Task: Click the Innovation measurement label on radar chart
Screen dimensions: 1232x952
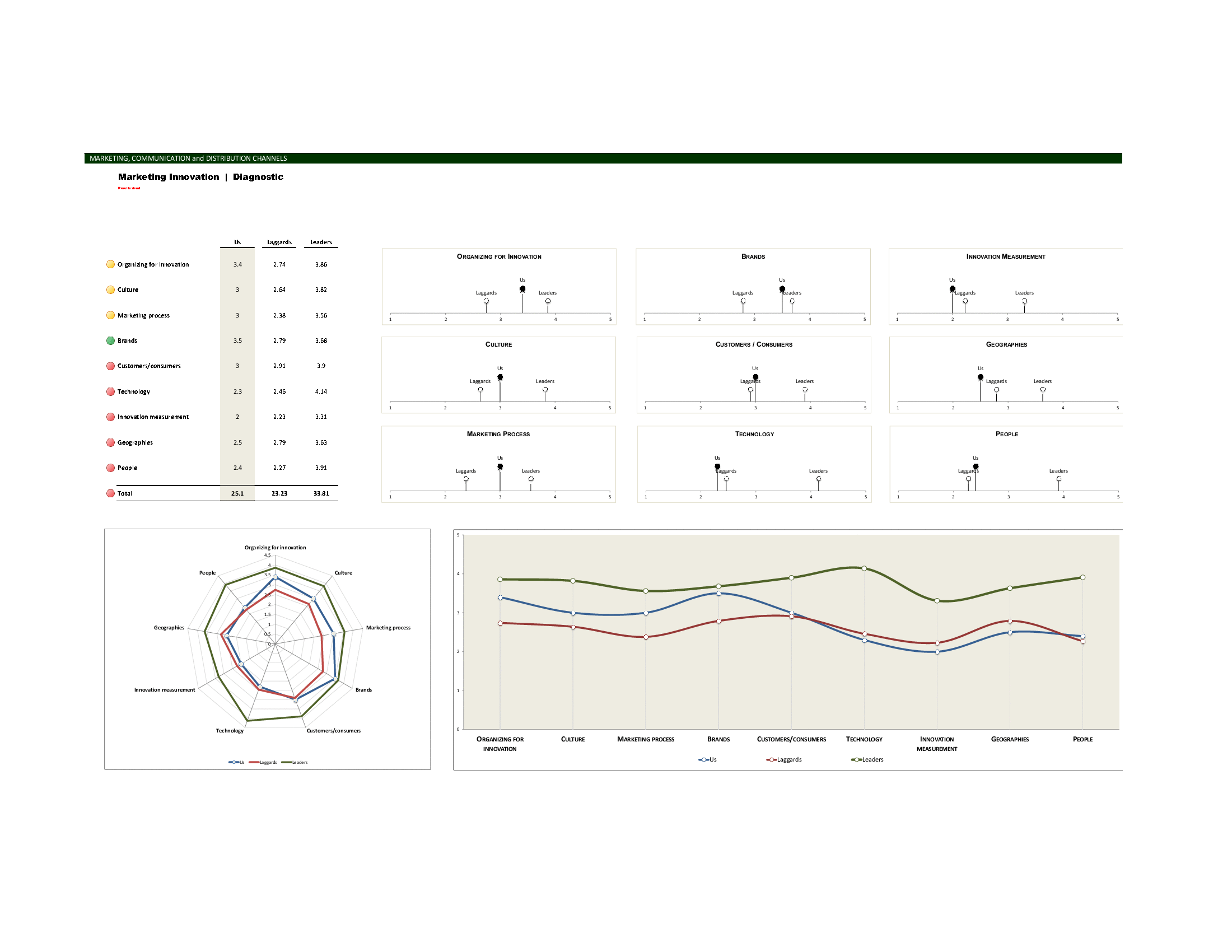Action: 165,690
